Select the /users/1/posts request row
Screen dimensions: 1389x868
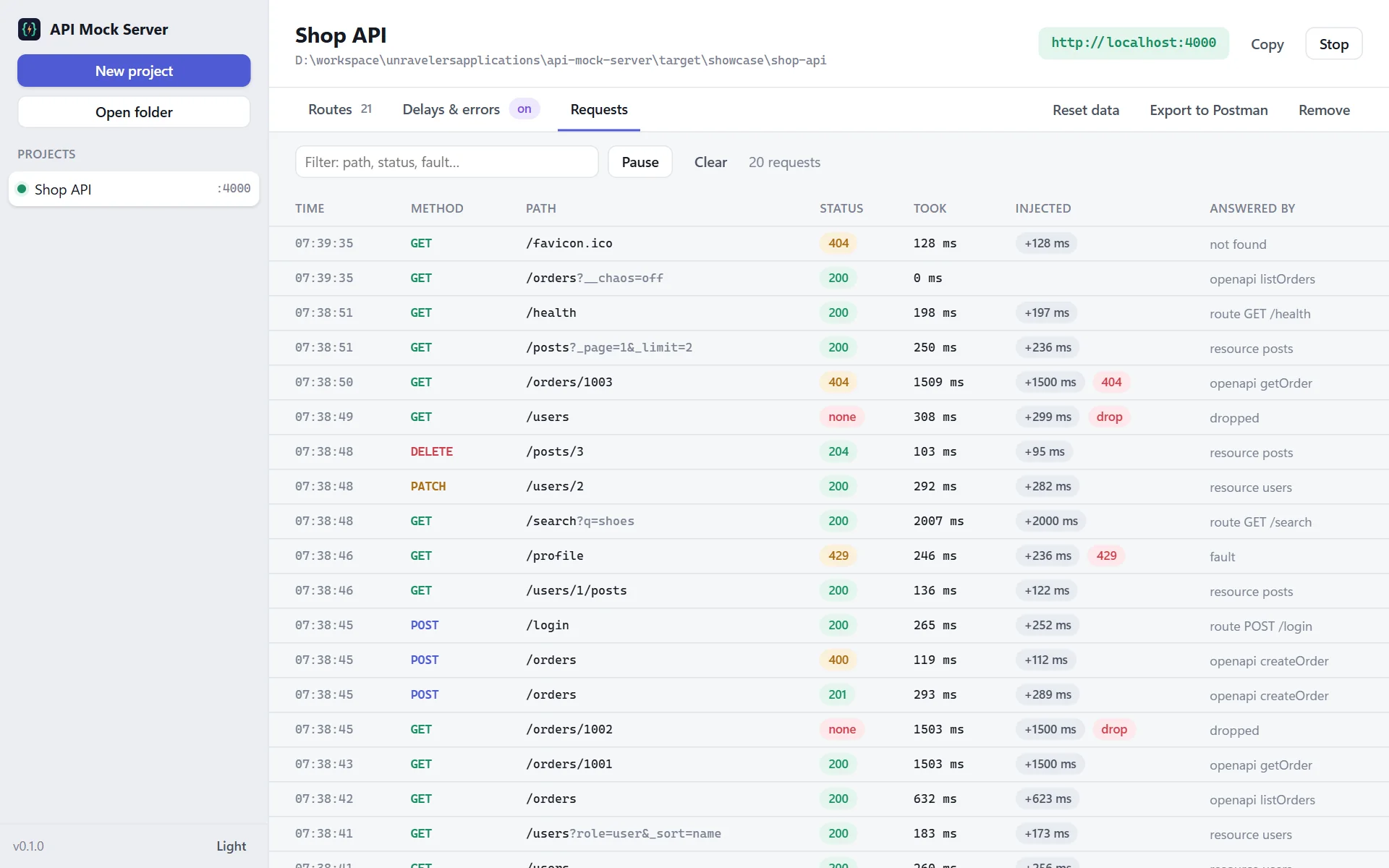pyautogui.click(x=828, y=591)
